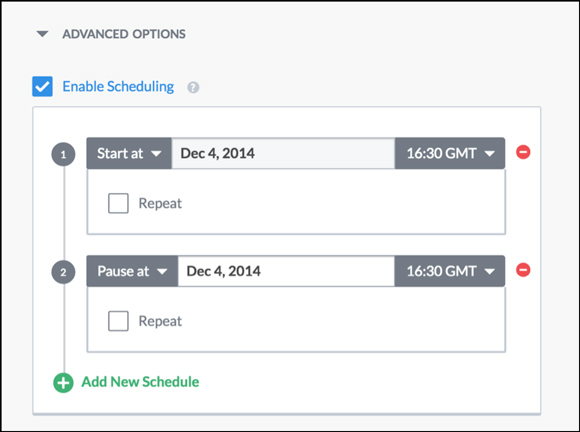Remove the second schedule with red minus
The width and height of the screenshot is (580, 432).
(523, 270)
